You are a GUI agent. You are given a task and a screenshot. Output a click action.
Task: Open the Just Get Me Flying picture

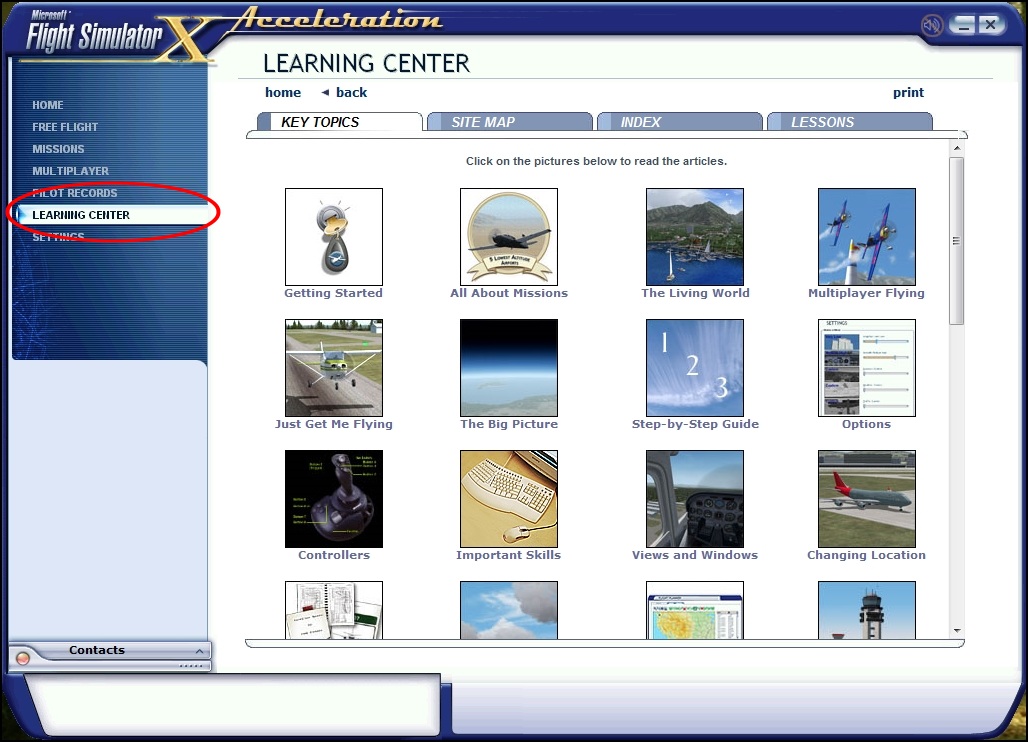click(x=334, y=368)
